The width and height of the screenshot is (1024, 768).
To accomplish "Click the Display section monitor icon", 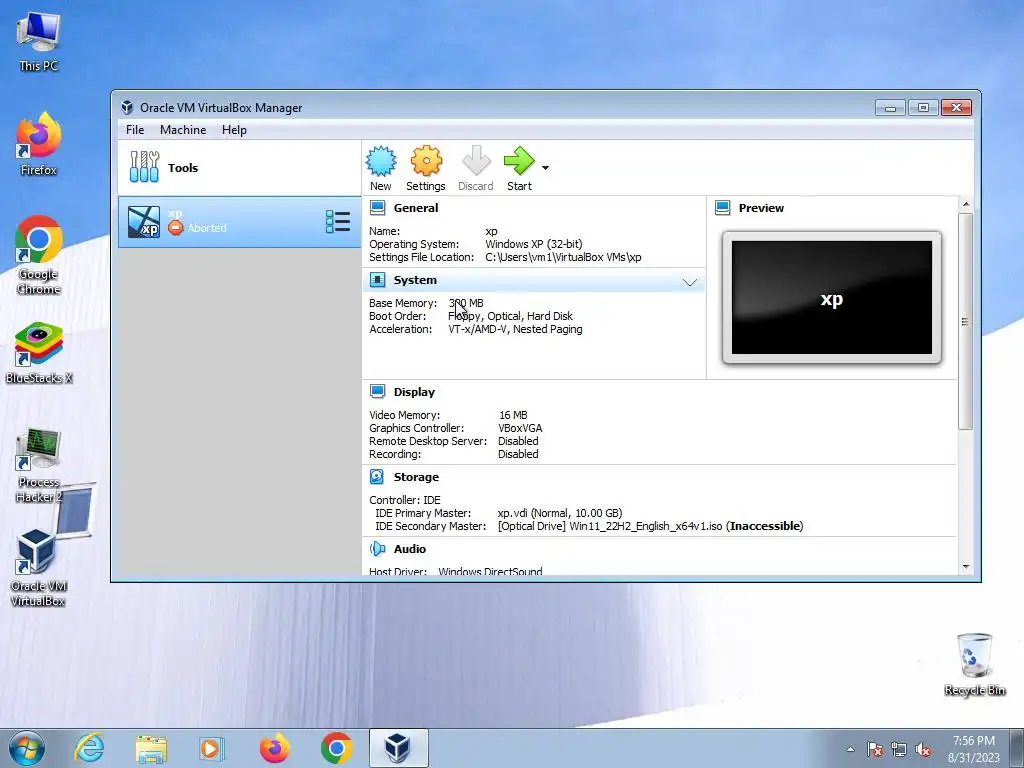I will (x=377, y=391).
